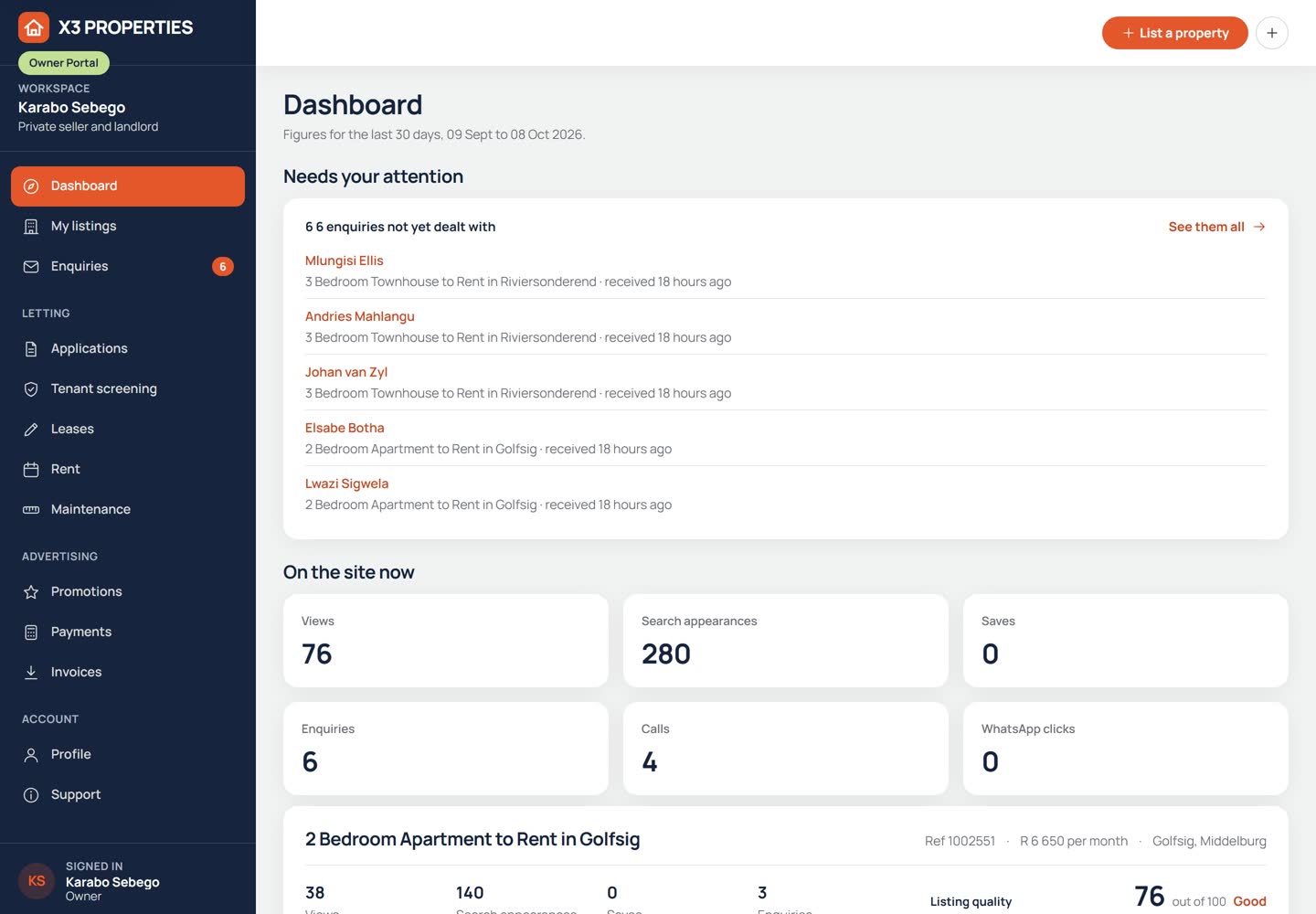Navigate to Tenant screening
This screenshot has height=914, width=1316.
click(x=128, y=389)
